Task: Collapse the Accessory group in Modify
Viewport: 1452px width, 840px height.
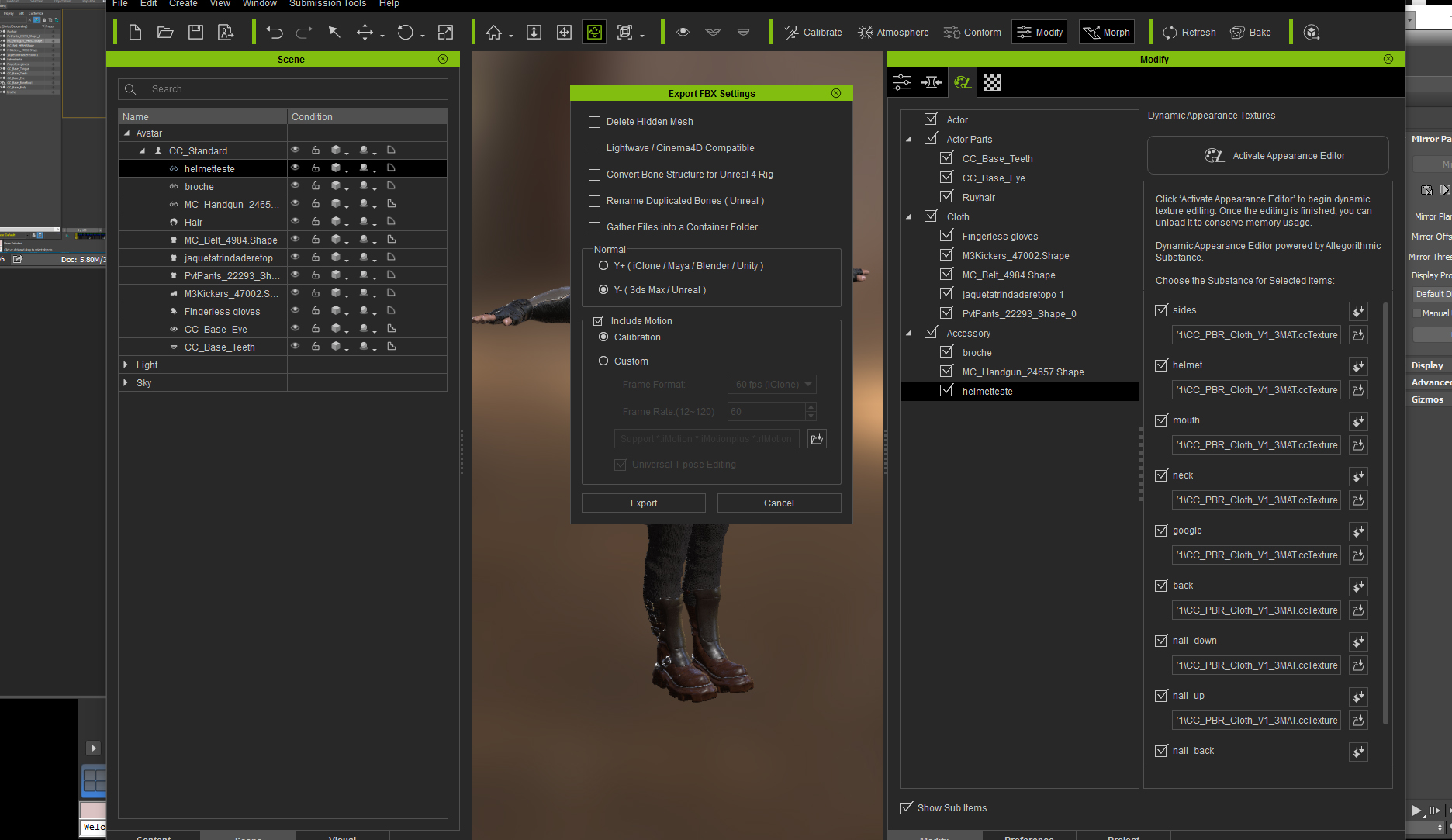Action: click(x=909, y=334)
